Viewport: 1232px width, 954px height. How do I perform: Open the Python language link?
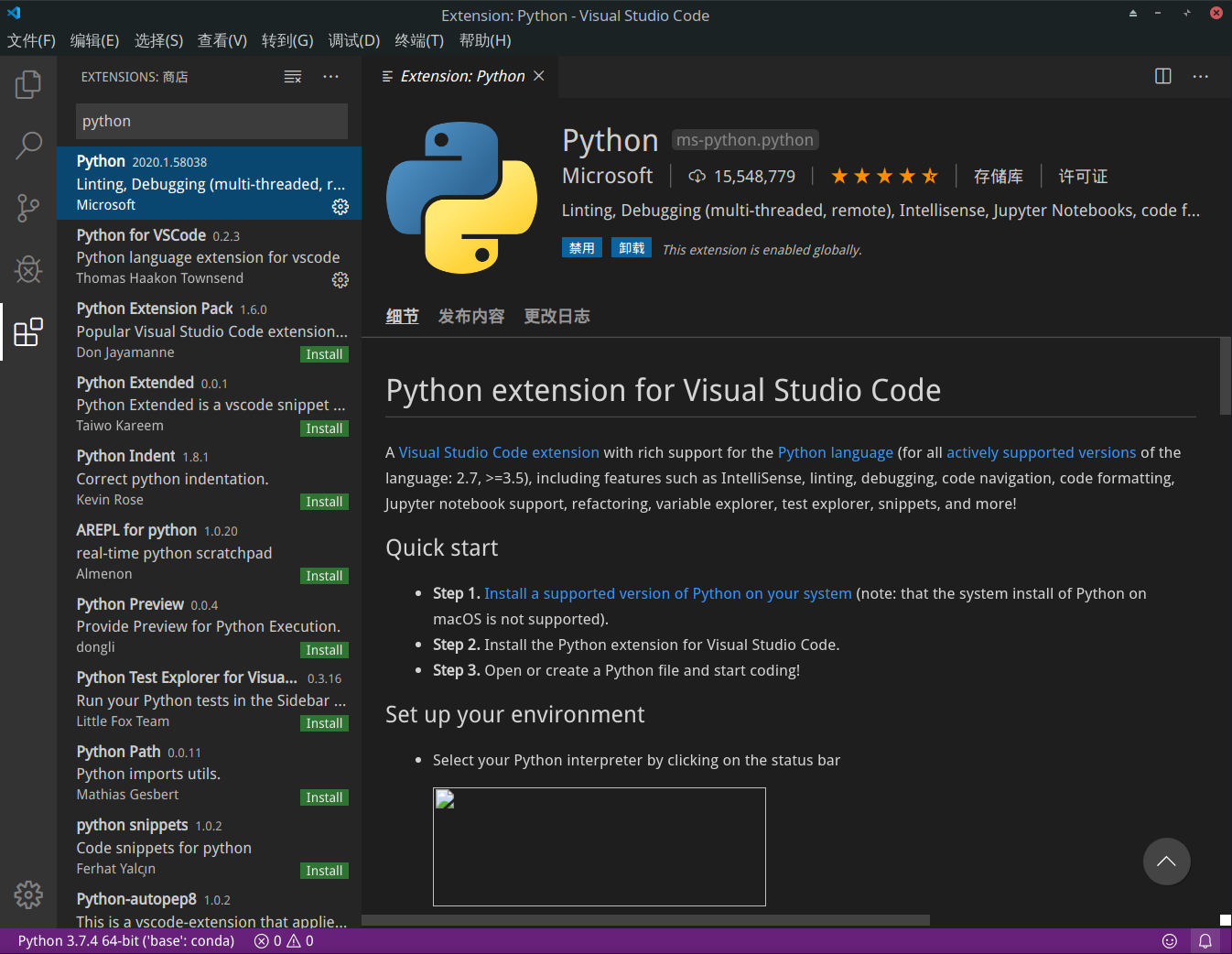point(836,452)
